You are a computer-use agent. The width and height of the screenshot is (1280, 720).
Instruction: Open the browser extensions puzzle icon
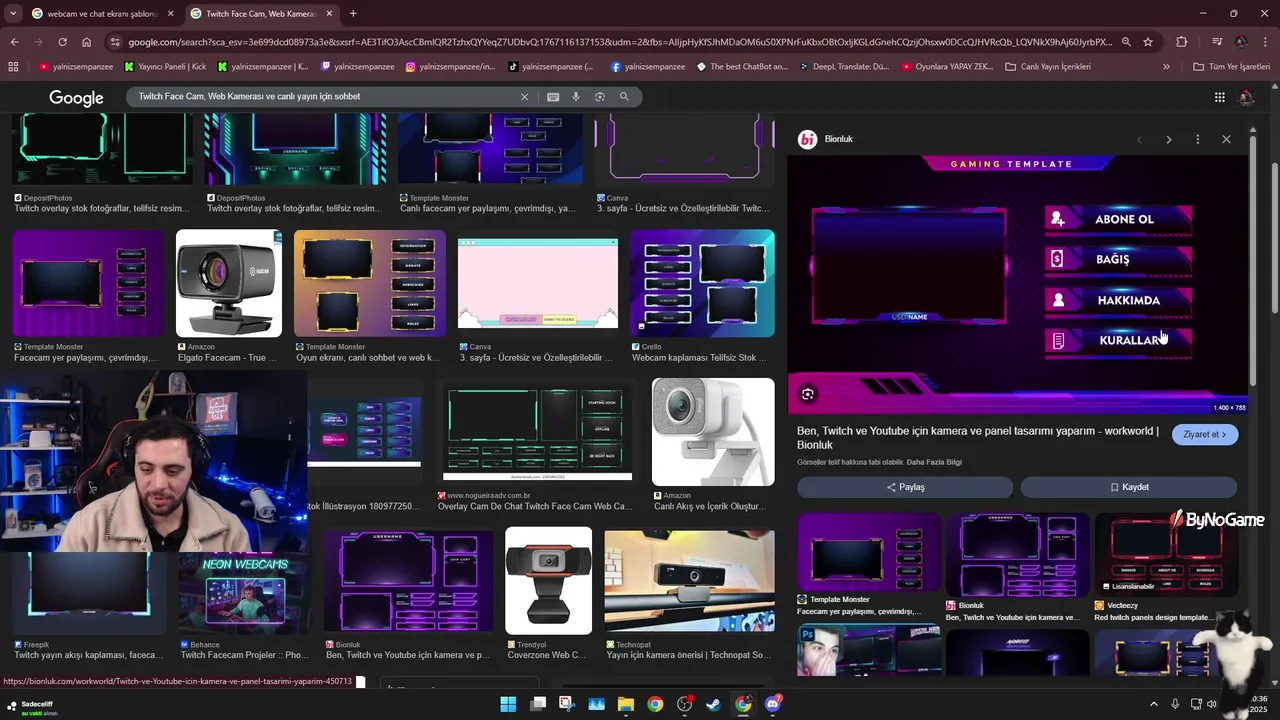(1181, 42)
